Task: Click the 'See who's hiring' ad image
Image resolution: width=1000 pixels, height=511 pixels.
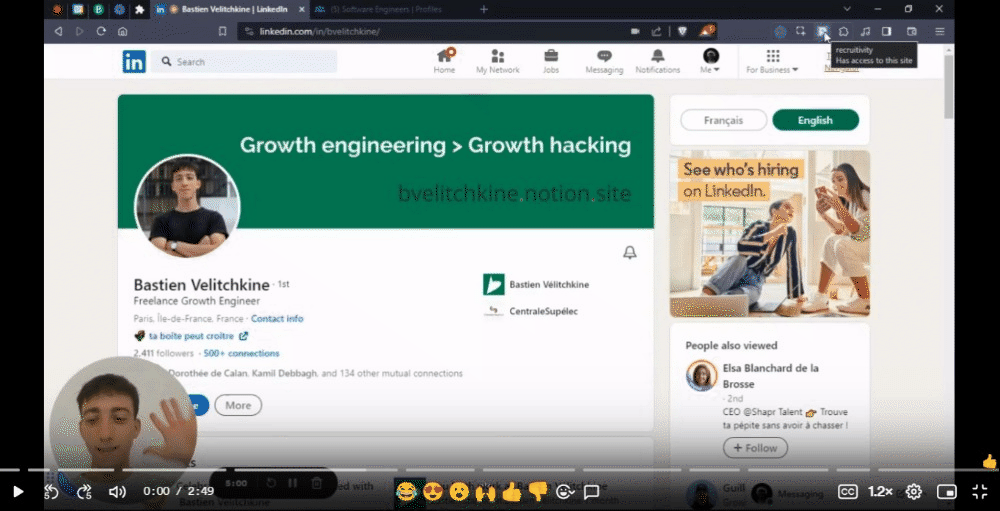Action: (770, 233)
